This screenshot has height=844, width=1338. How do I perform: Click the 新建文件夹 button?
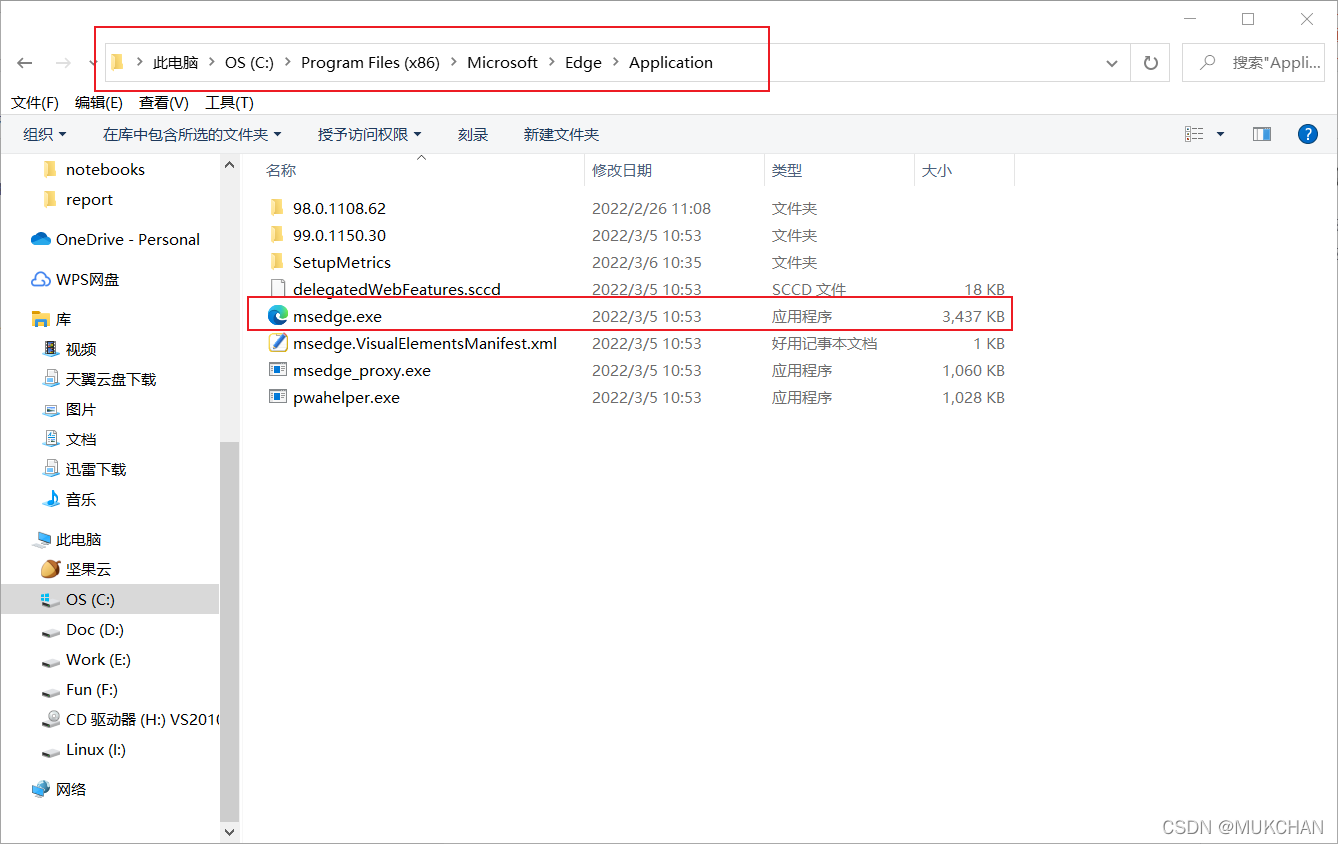click(561, 134)
